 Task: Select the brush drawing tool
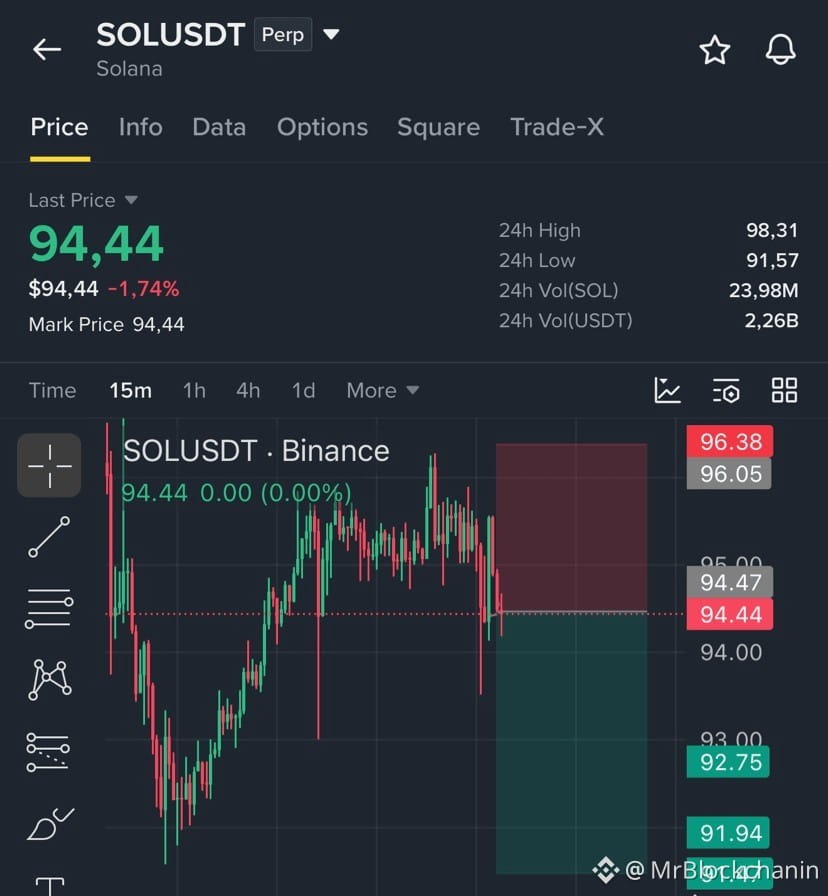(50, 824)
